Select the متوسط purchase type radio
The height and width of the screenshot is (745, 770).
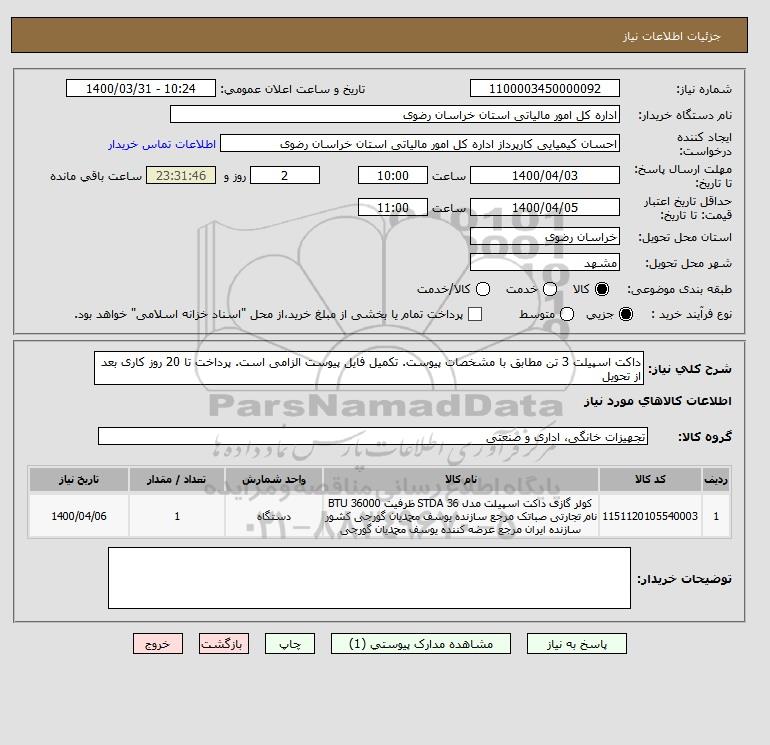pyautogui.click(x=567, y=314)
